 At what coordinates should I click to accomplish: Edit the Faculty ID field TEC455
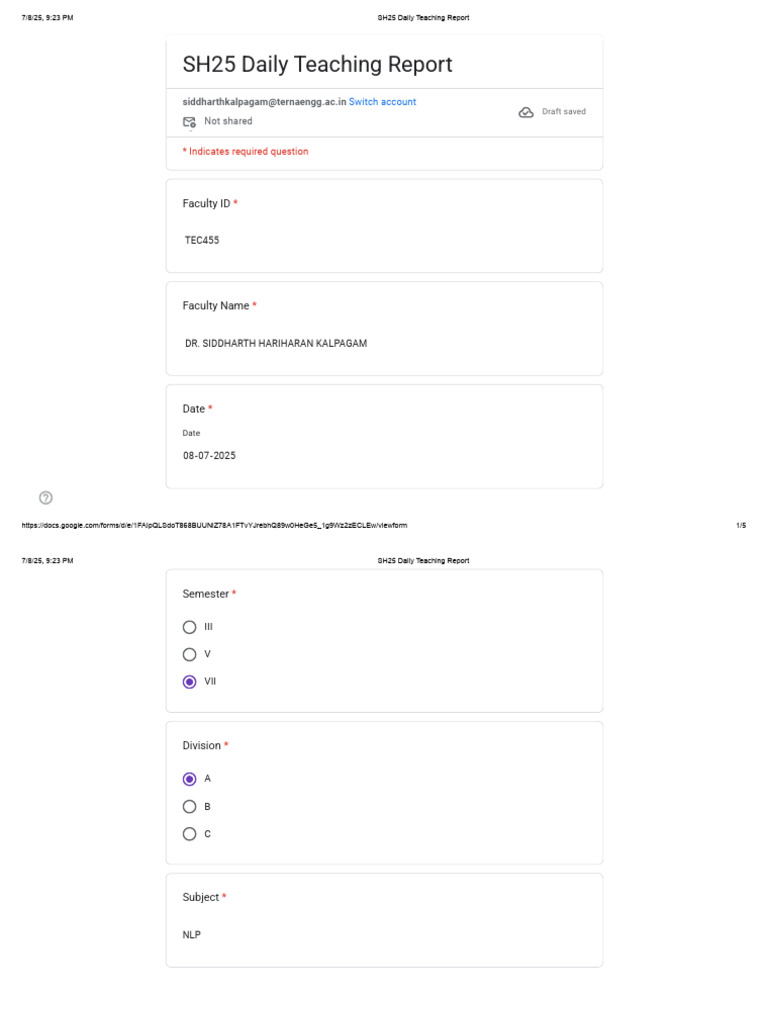pos(202,240)
